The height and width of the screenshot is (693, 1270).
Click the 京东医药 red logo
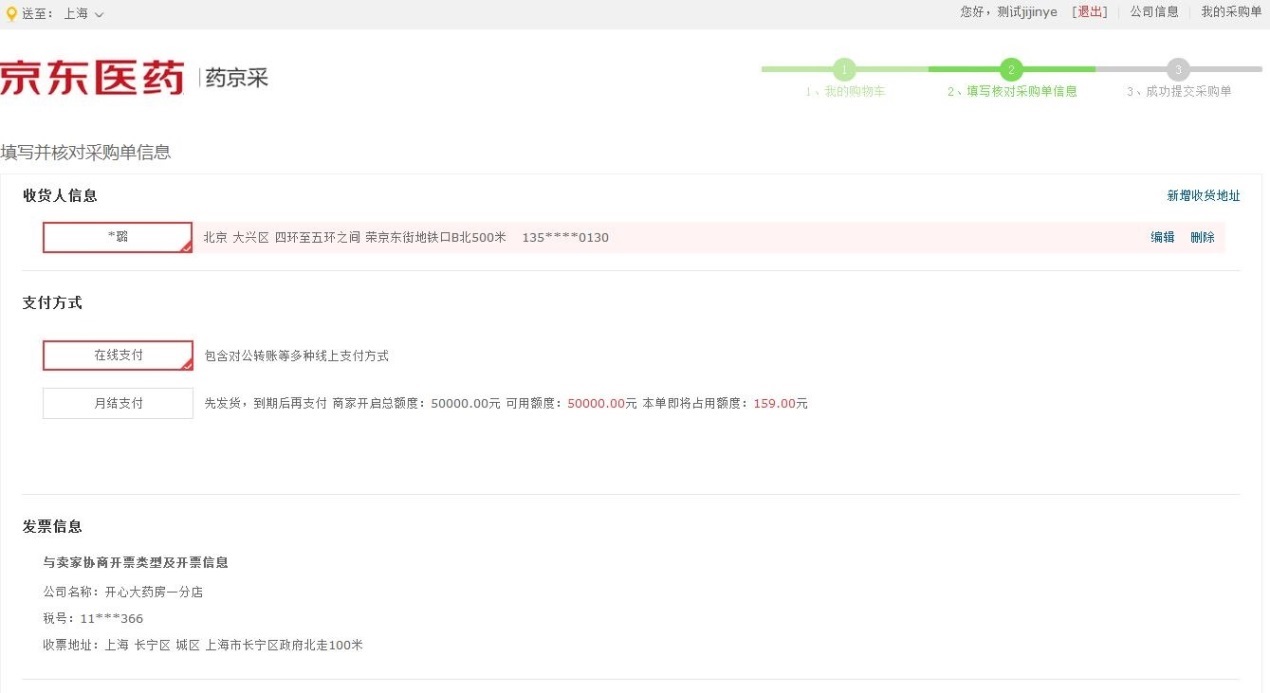coord(92,78)
